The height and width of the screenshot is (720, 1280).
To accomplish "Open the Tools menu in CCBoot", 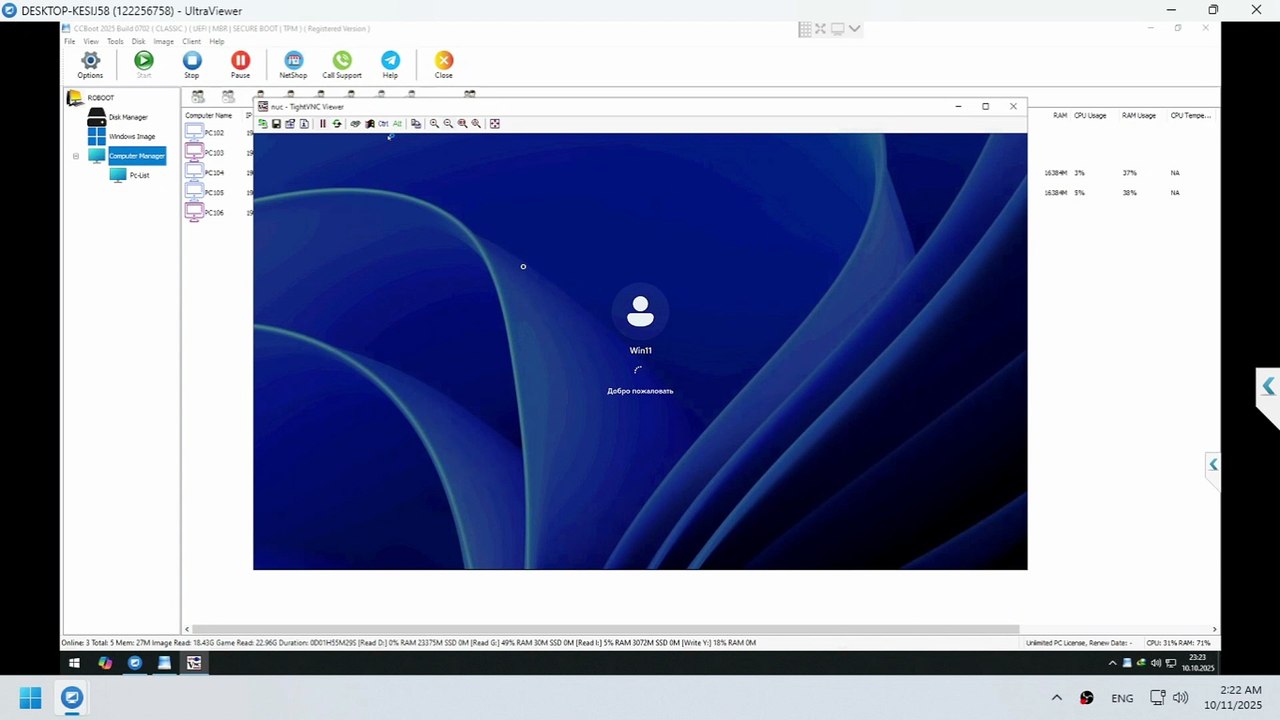I will click(x=115, y=42).
